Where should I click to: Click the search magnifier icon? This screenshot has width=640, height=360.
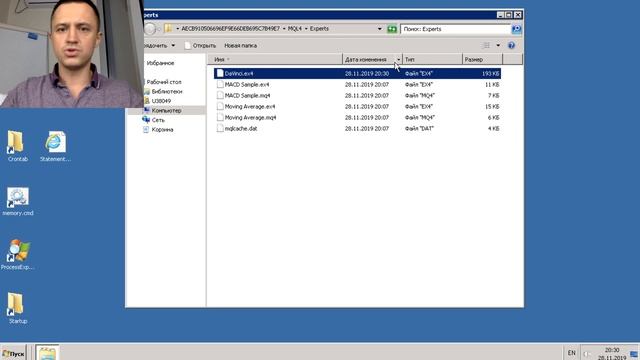point(516,29)
